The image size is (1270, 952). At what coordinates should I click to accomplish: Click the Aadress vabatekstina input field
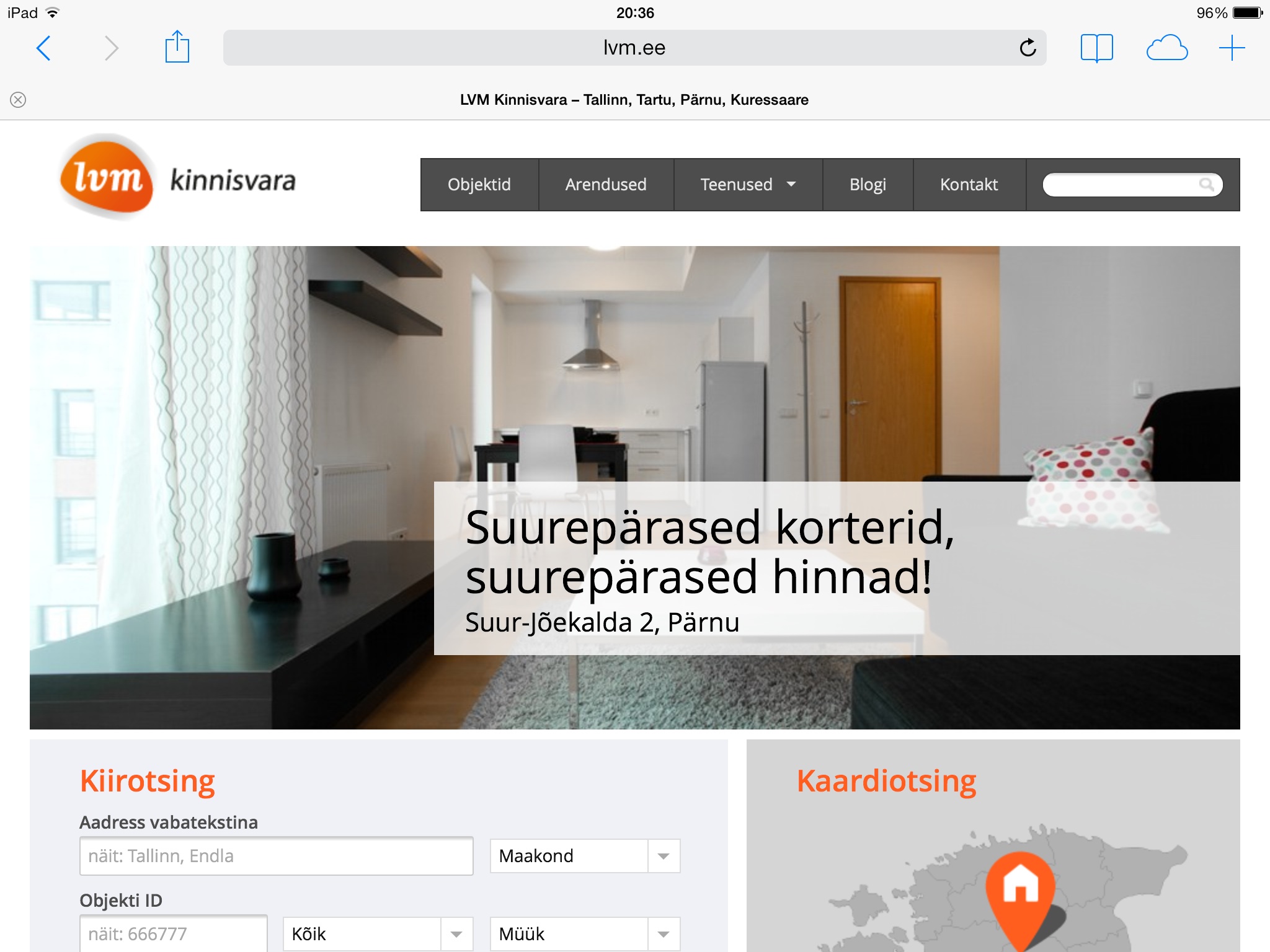point(277,856)
